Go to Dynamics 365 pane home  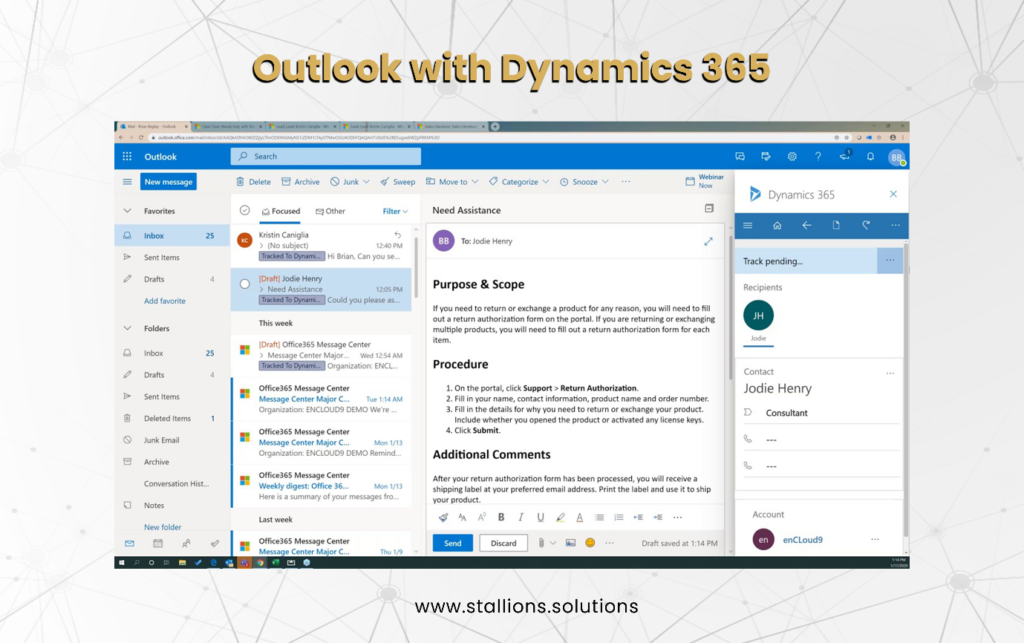[777, 225]
